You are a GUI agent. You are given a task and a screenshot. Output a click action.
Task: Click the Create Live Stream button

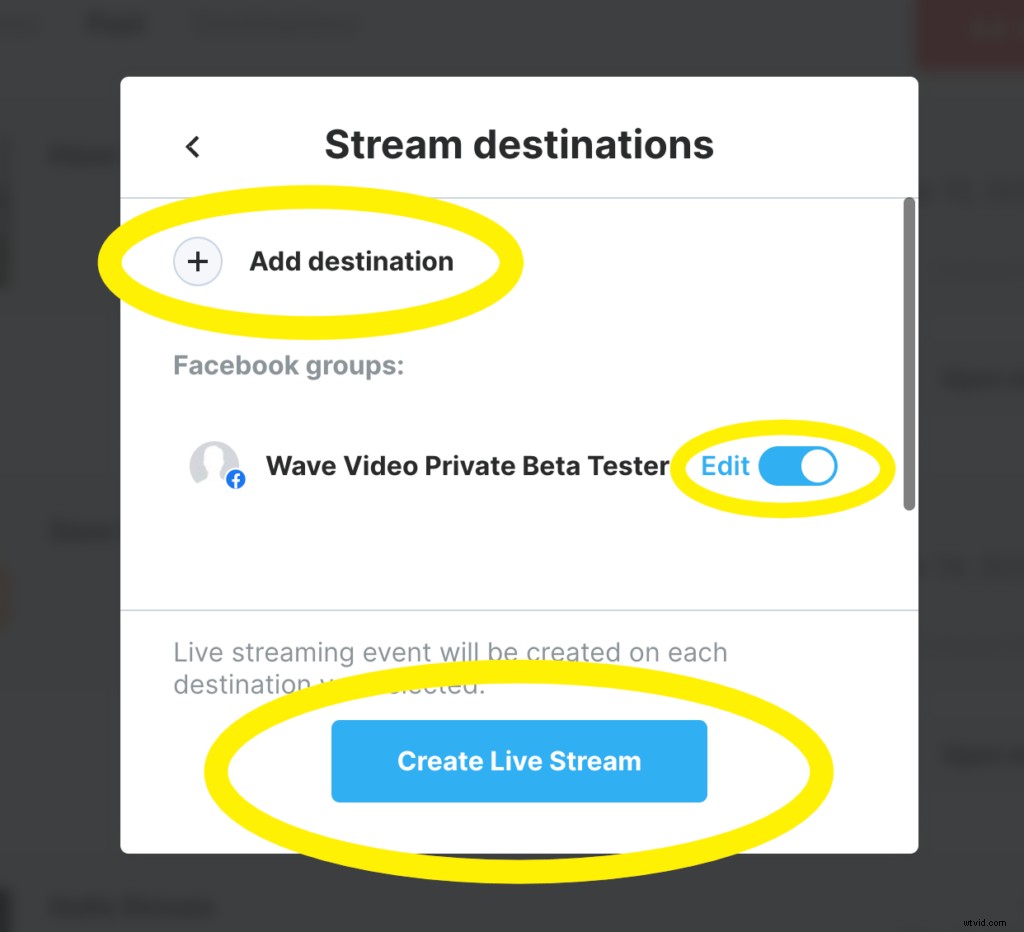point(519,761)
